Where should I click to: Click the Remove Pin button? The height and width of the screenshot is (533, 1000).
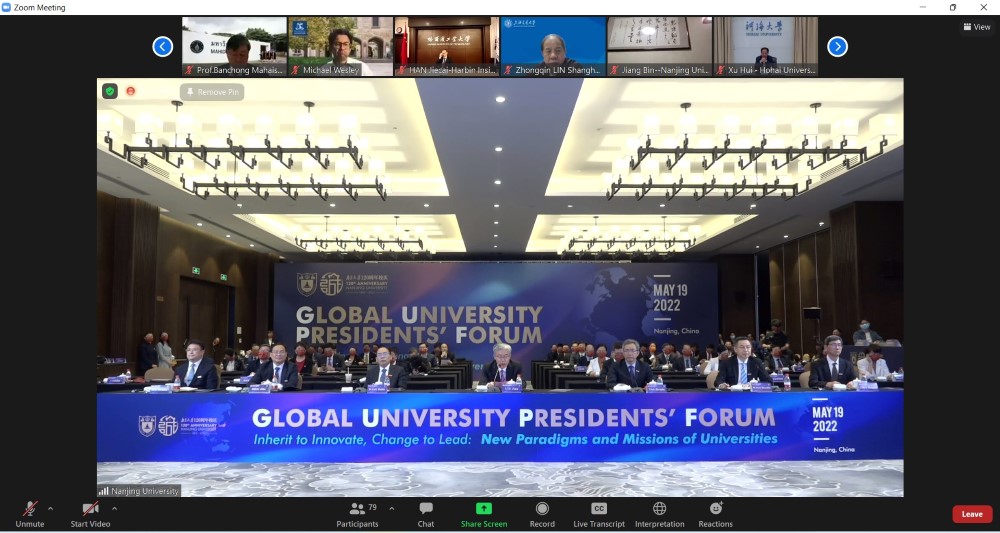(x=211, y=92)
